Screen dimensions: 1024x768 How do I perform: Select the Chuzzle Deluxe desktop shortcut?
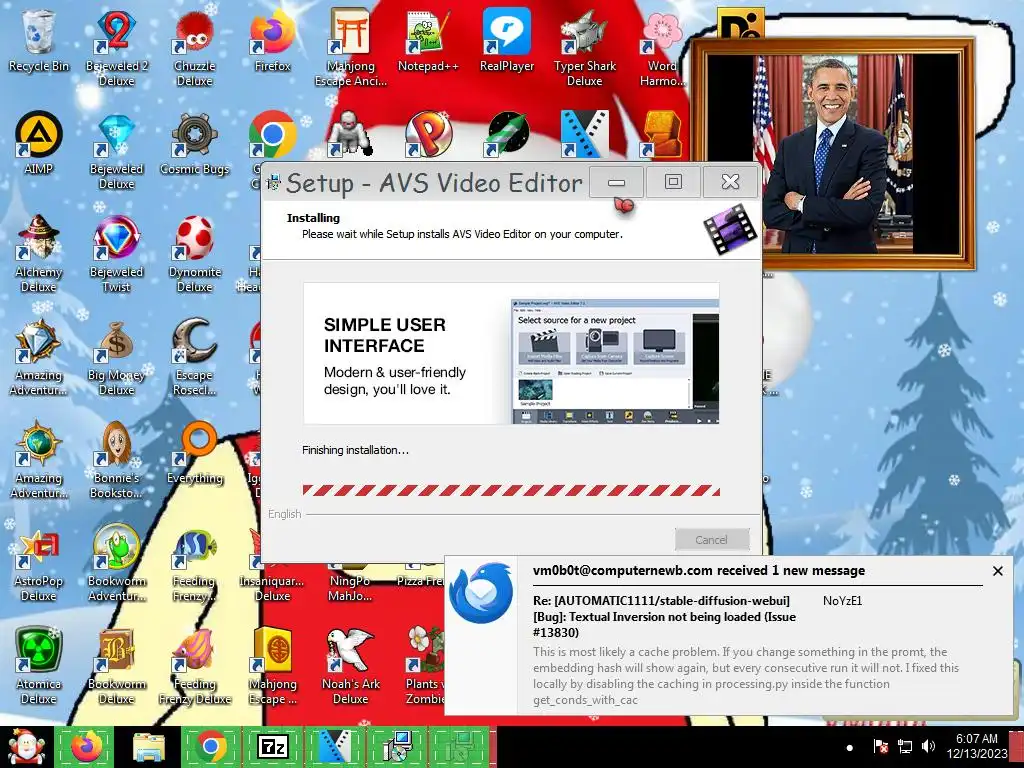pos(195,47)
